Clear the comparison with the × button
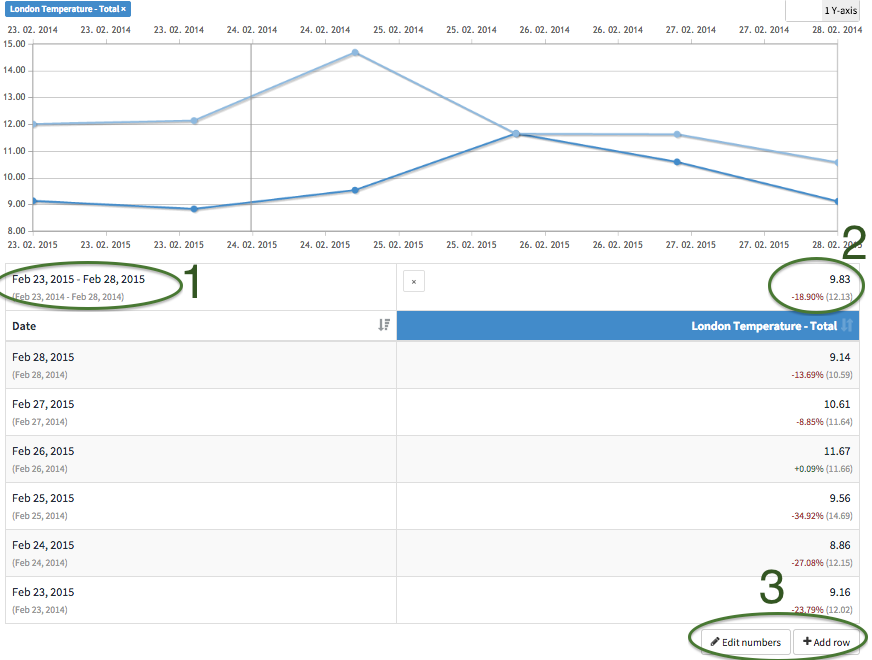The height and width of the screenshot is (660, 872). click(414, 281)
